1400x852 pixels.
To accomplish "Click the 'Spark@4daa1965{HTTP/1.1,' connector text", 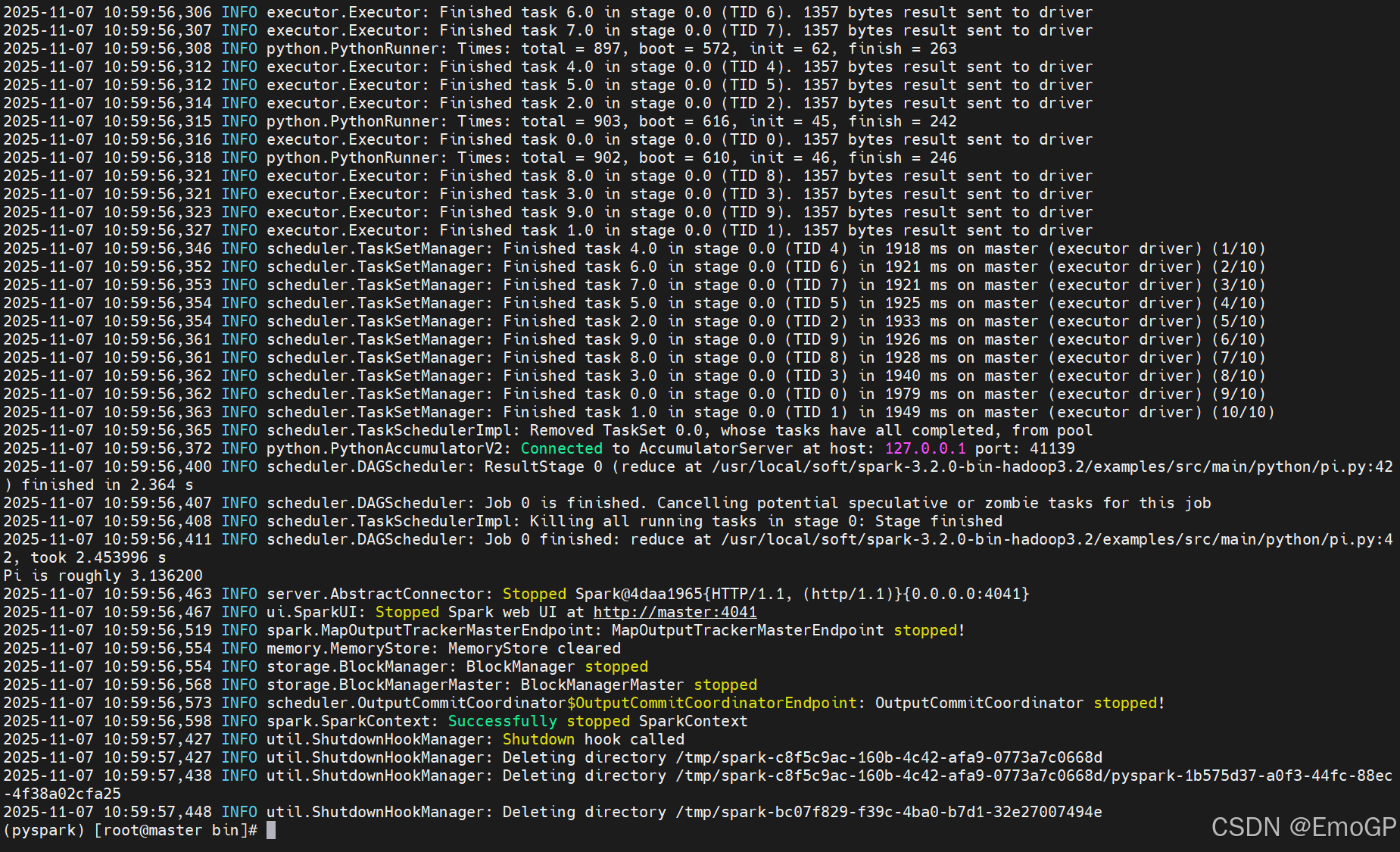I will [x=684, y=594].
